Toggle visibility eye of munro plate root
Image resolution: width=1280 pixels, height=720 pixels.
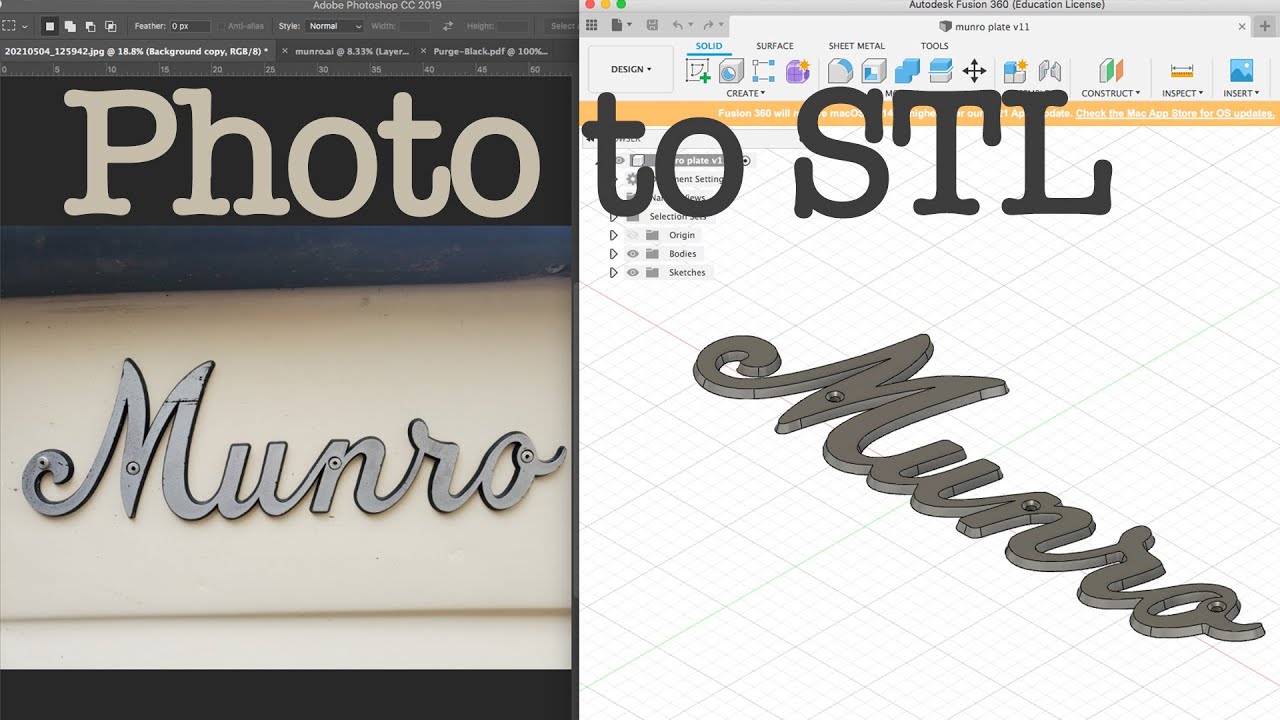pos(619,160)
